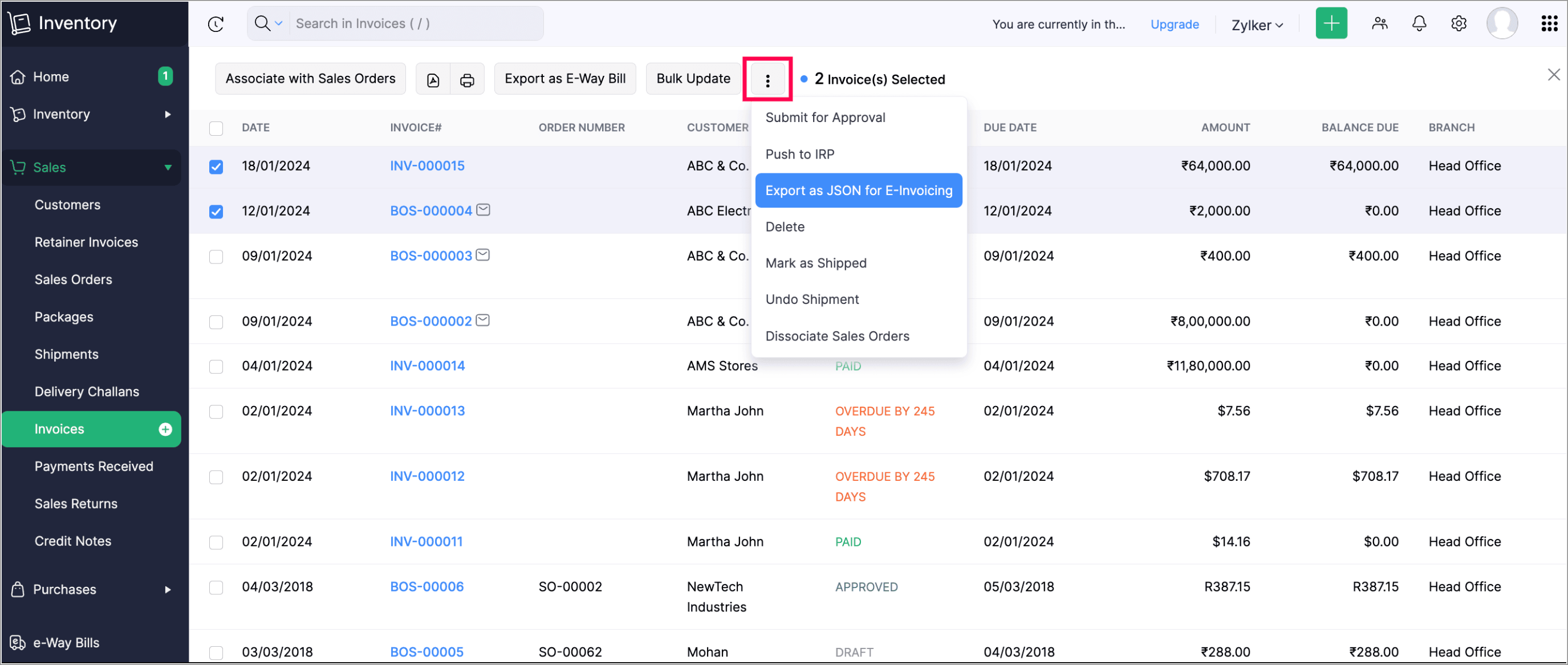Check the BOS-00006 row checkbox
The height and width of the screenshot is (665, 1568).
click(x=216, y=587)
